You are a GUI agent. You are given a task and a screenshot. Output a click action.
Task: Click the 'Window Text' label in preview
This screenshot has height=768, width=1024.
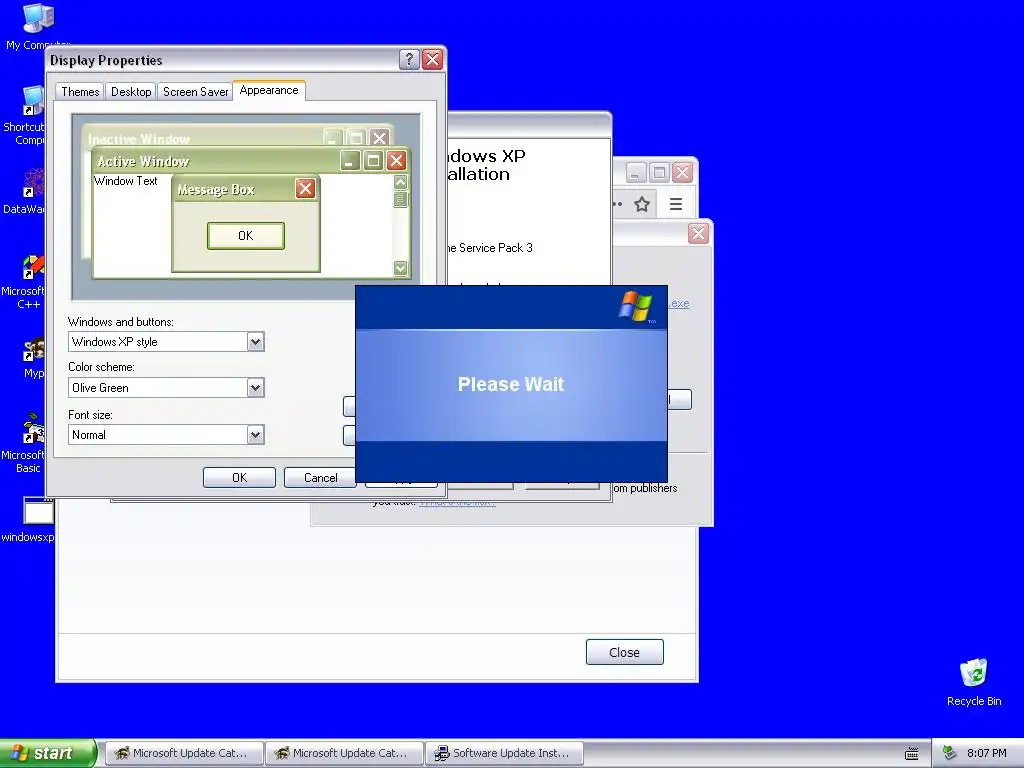click(x=126, y=181)
